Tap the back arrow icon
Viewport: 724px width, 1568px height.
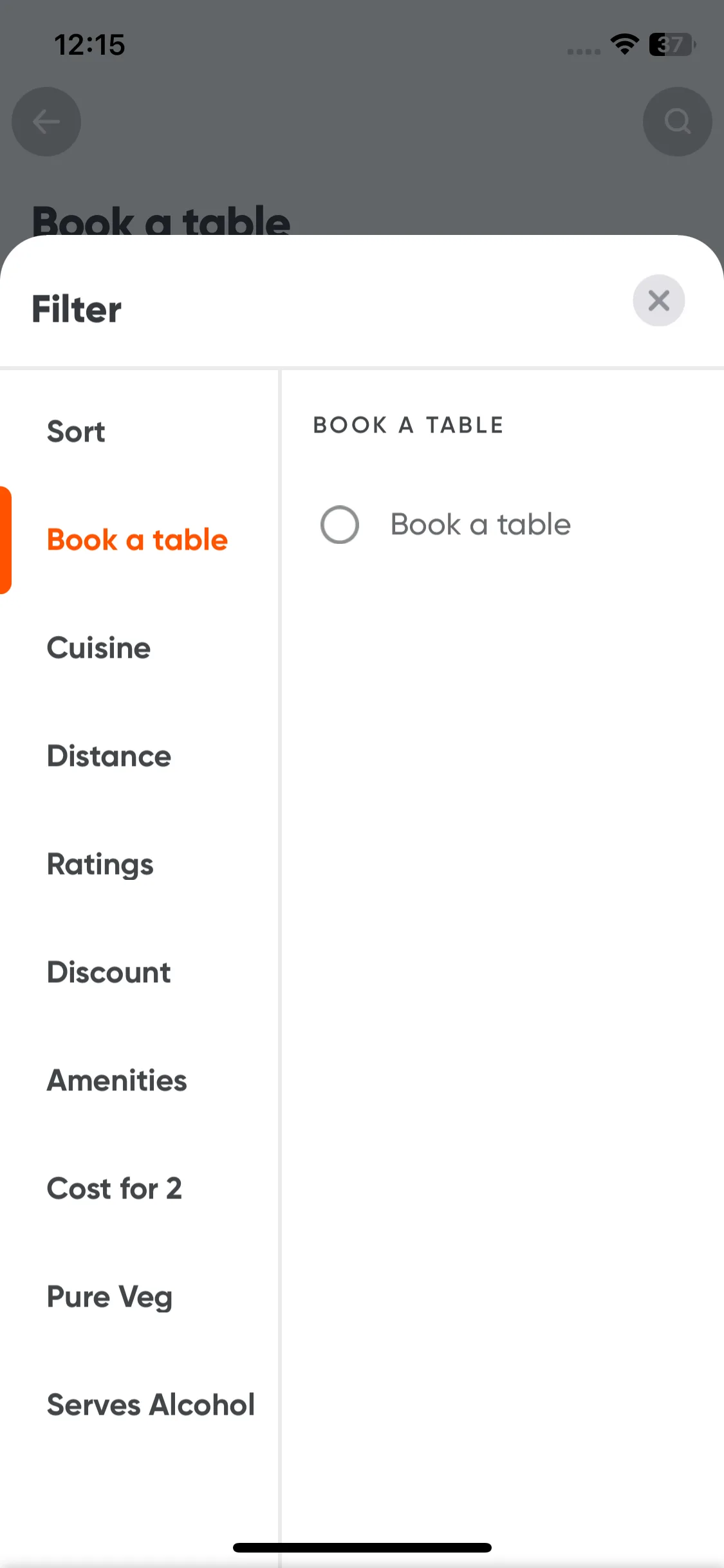46,121
